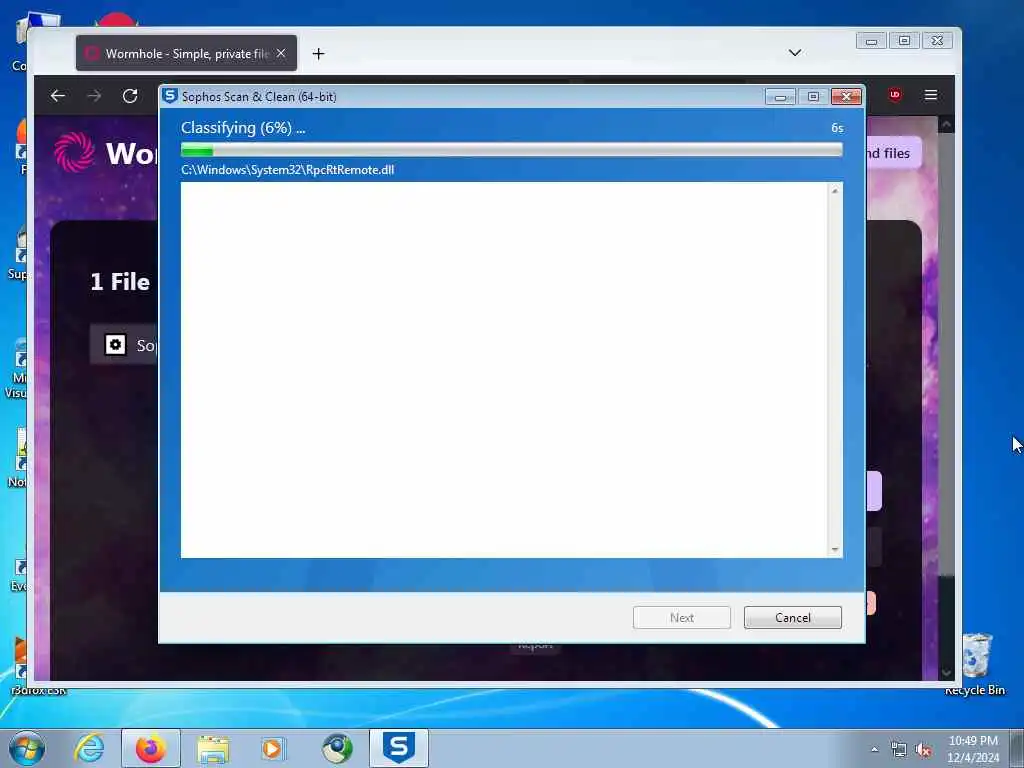The image size is (1024, 768).
Task: Open the network tray icon
Action: coord(899,750)
